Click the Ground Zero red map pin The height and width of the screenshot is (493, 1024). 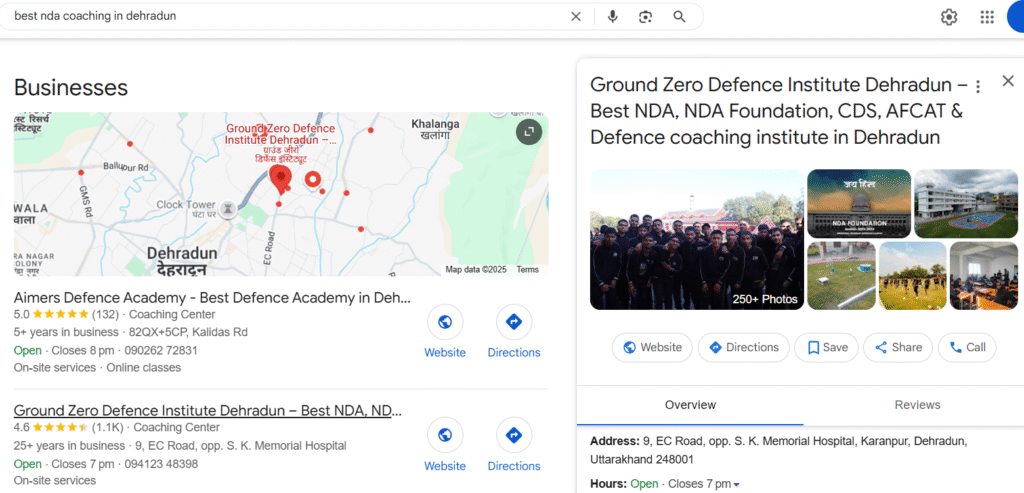(281, 179)
